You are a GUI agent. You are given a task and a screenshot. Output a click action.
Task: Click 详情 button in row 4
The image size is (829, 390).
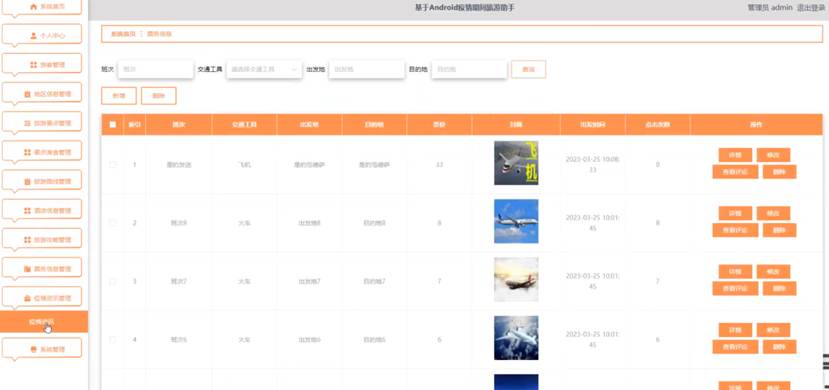pos(735,330)
